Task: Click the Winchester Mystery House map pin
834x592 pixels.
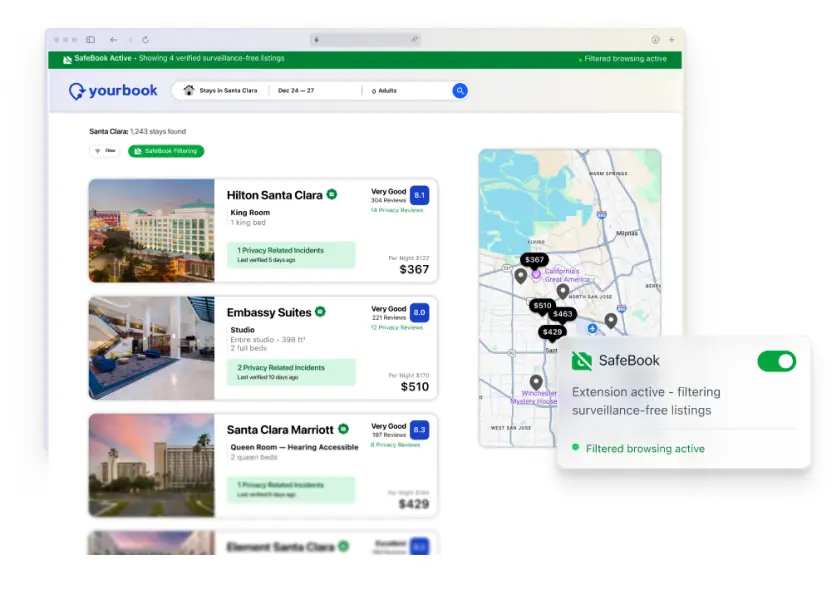Action: pos(536,382)
